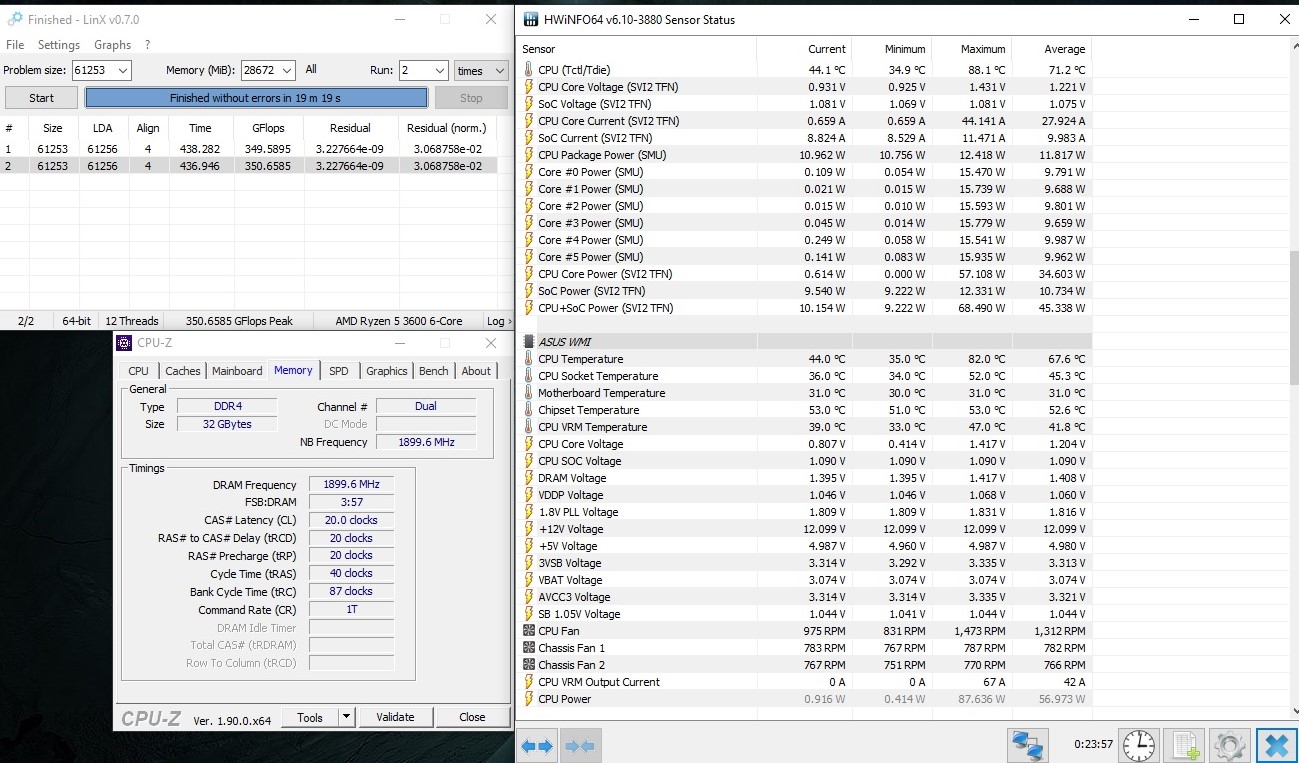This screenshot has width=1299, height=763.
Task: Click the CPU-Z Validate button
Action: pos(395,717)
